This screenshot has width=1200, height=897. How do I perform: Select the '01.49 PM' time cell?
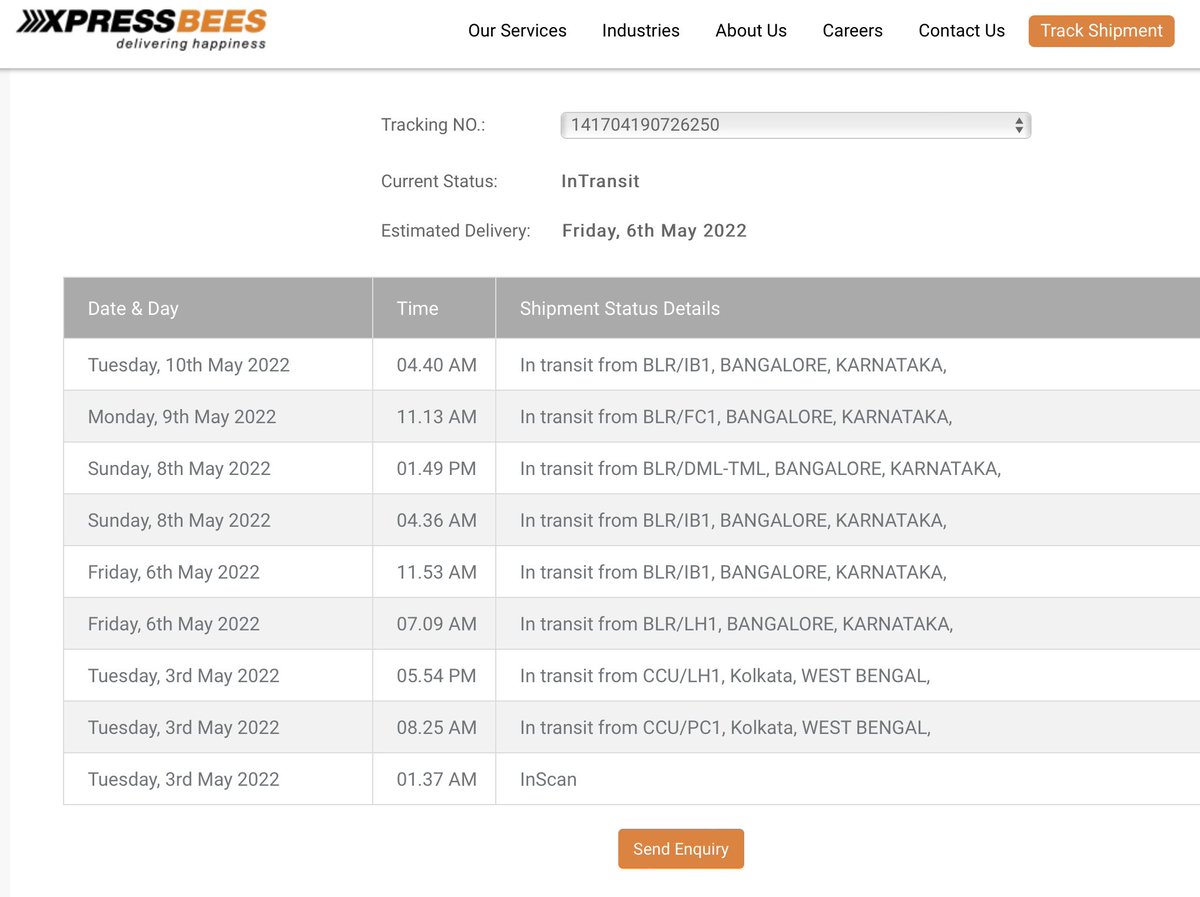coord(436,469)
